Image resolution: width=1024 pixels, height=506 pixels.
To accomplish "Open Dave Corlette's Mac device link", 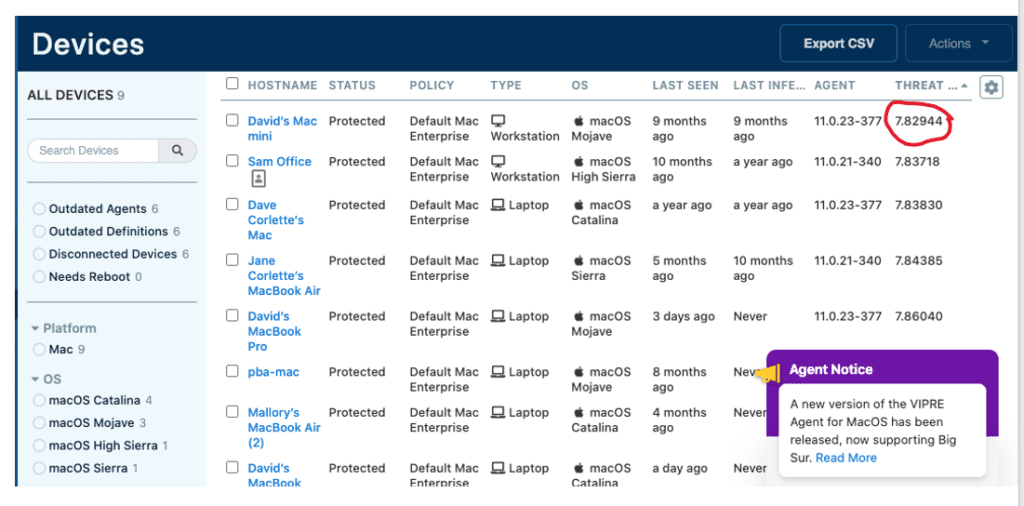I will 276,220.
